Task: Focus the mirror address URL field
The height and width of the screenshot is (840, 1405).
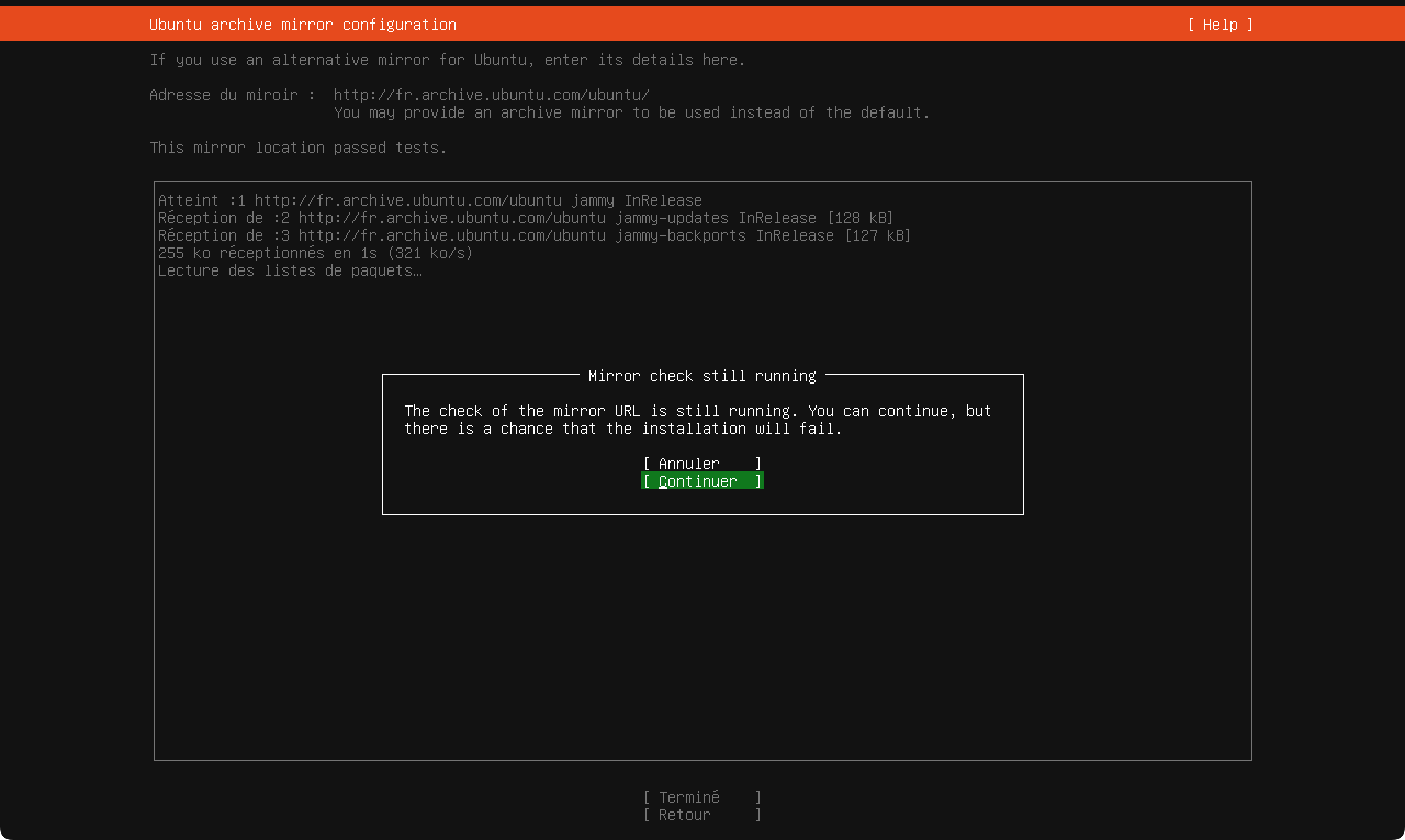Action: point(491,95)
